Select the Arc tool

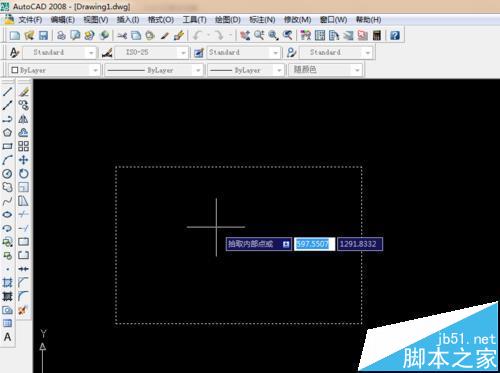click(7, 160)
